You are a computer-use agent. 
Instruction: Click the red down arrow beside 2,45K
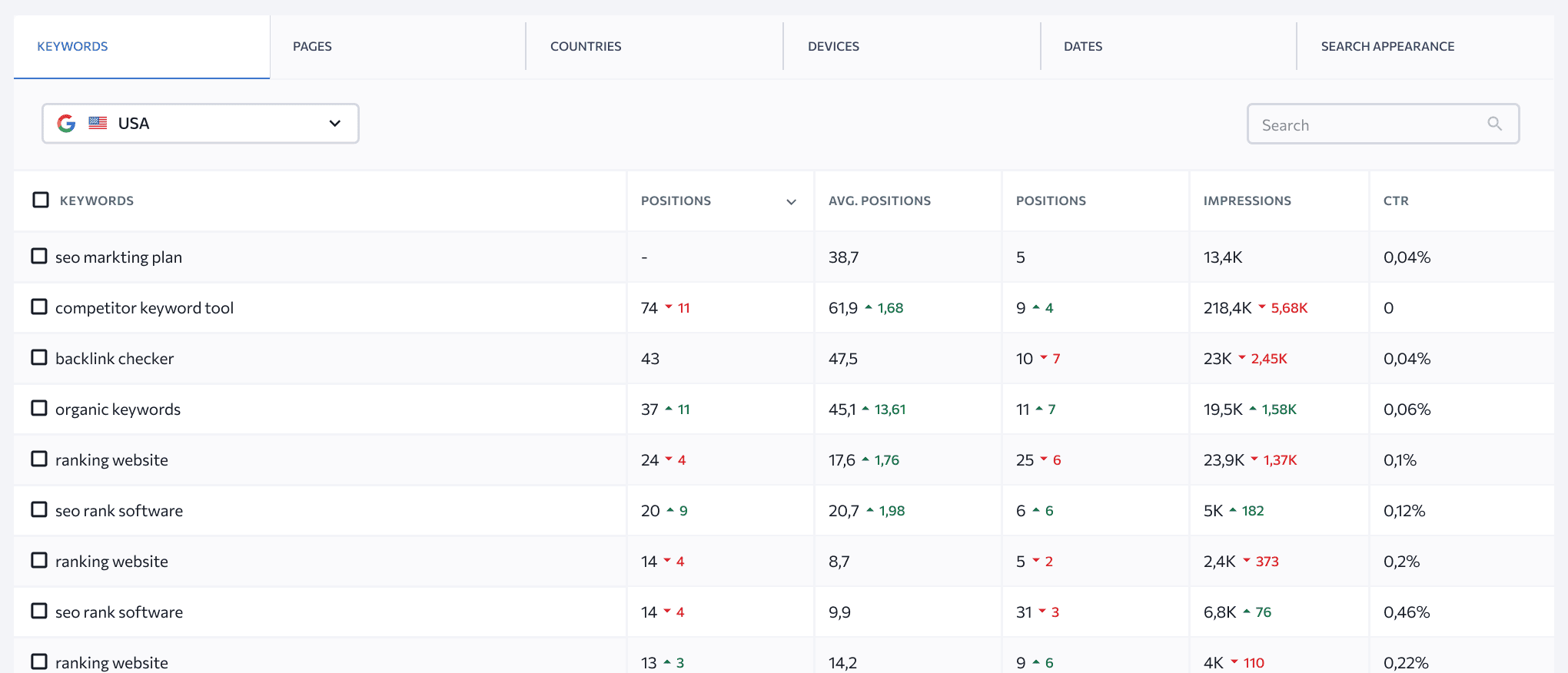[1242, 358]
